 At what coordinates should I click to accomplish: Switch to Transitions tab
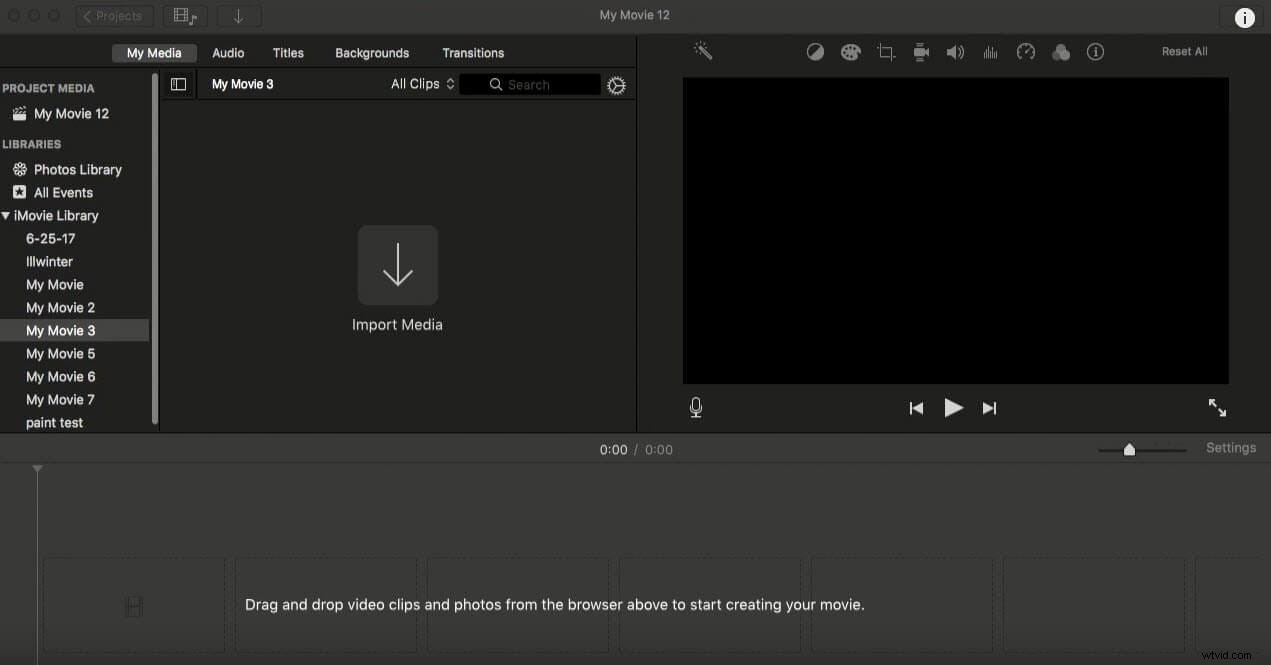coord(473,53)
